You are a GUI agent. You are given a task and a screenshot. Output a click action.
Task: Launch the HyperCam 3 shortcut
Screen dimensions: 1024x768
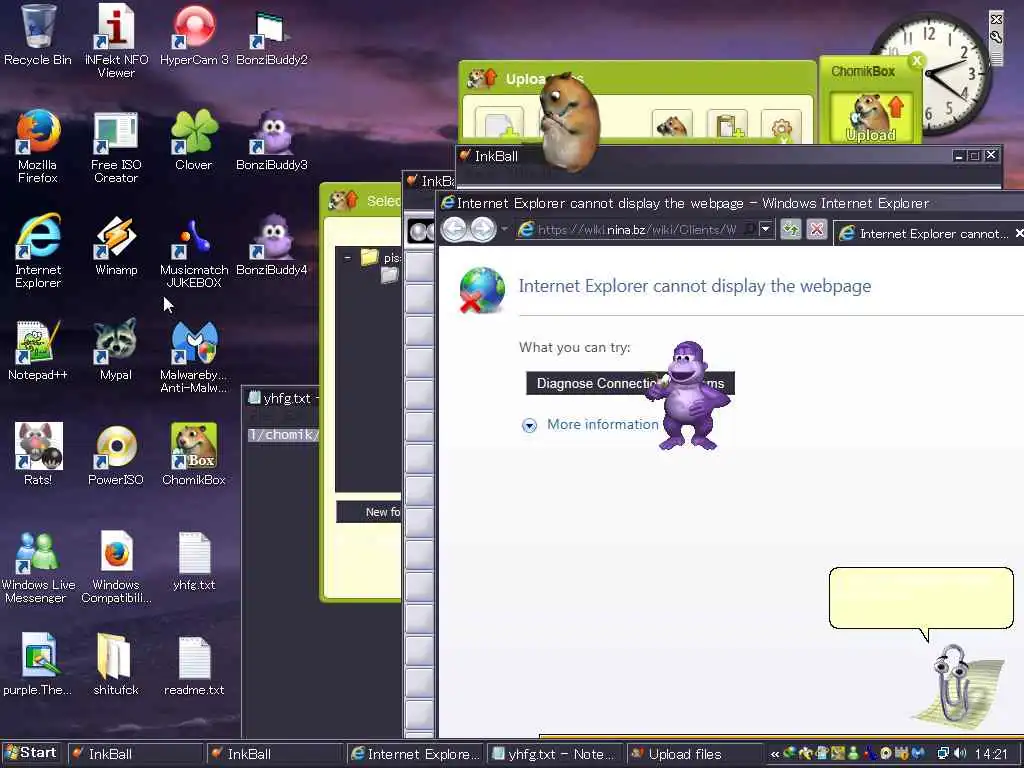(x=194, y=35)
